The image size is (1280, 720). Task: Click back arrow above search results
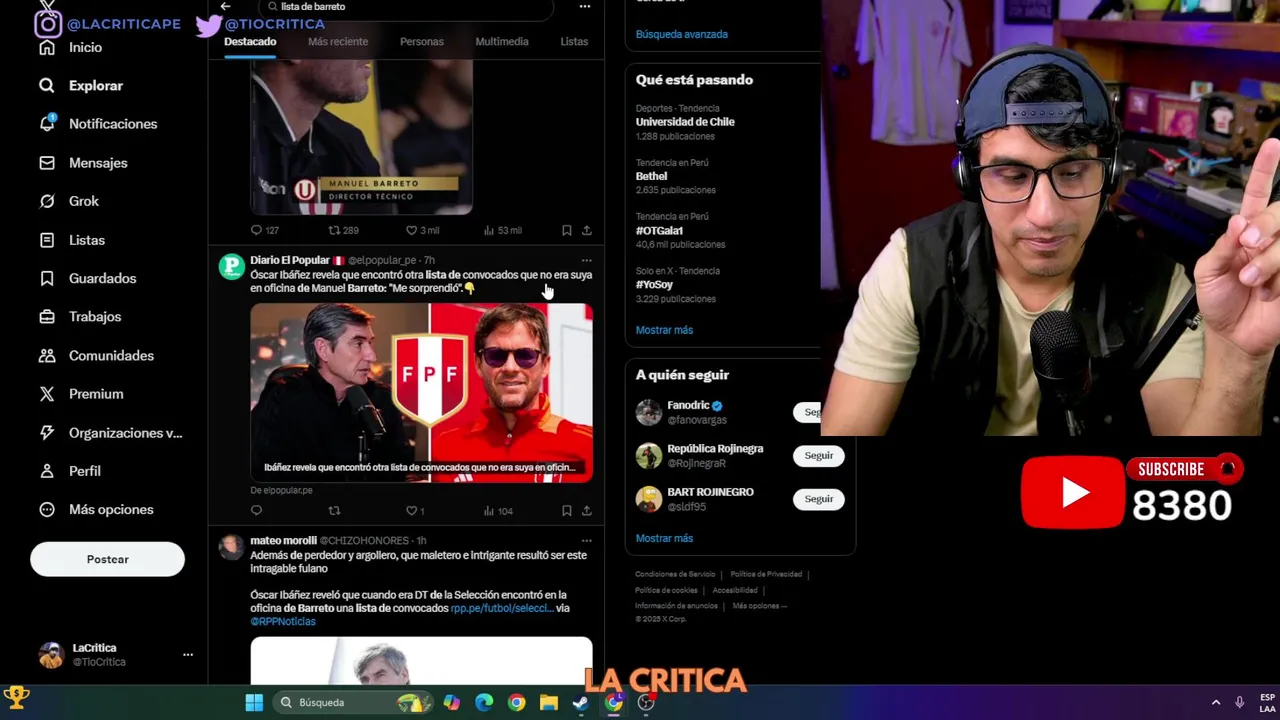pyautogui.click(x=225, y=6)
